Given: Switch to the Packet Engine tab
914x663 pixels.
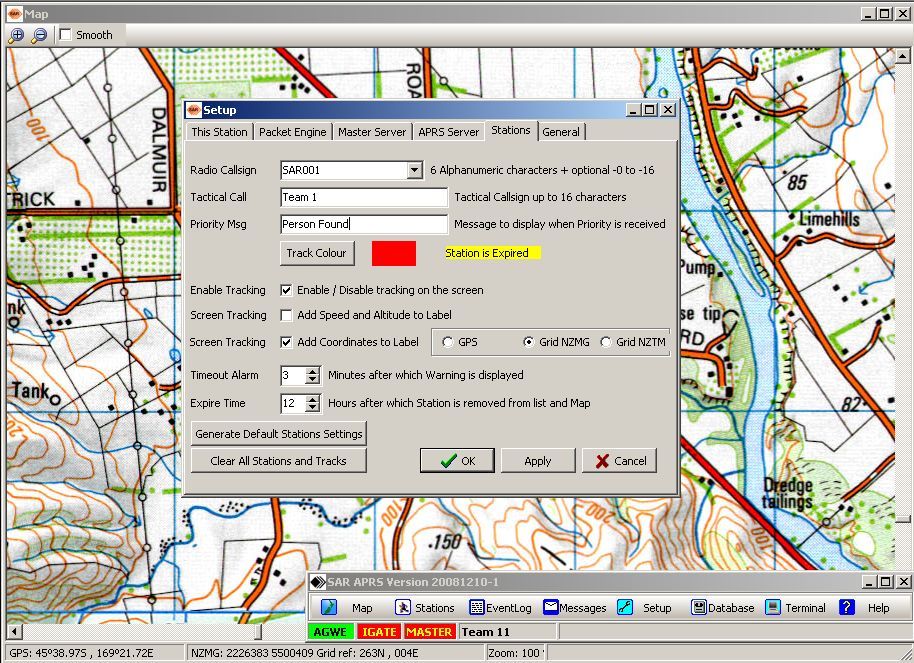Looking at the screenshot, I should click(293, 132).
